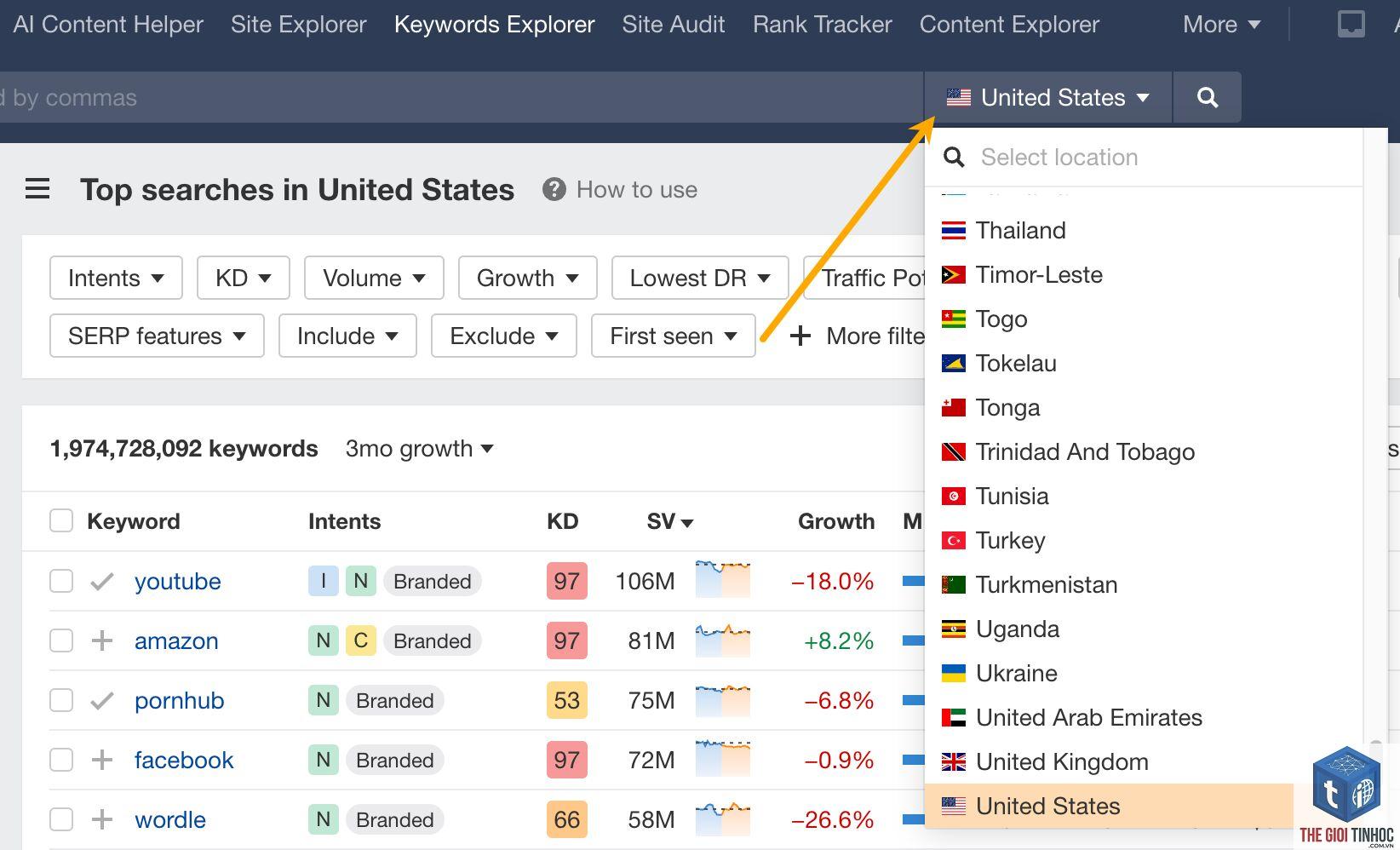Click the trend sparkline chart for facebook
This screenshot has height=850, width=1400.
723,759
